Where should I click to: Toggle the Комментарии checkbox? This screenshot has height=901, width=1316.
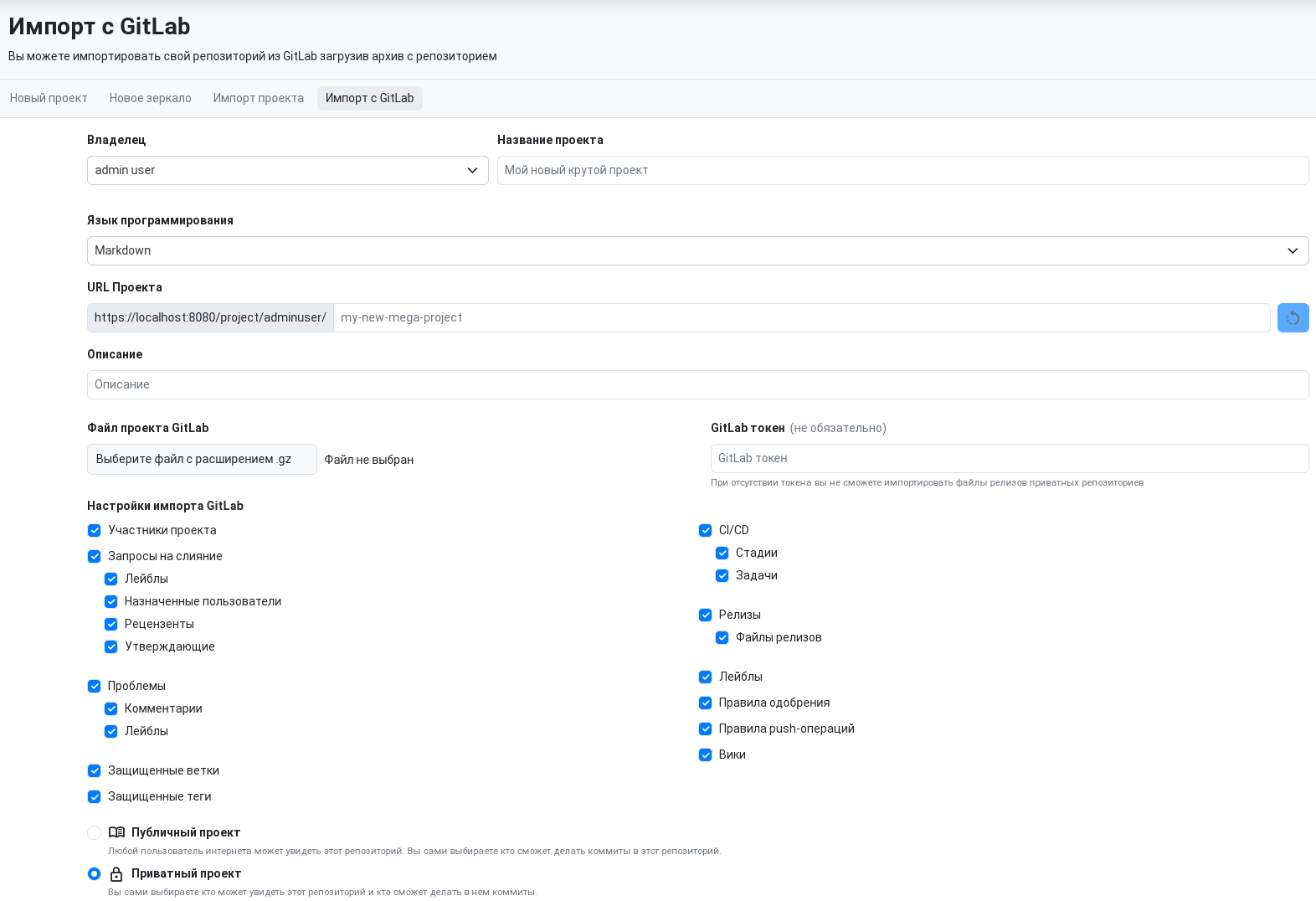[111, 708]
